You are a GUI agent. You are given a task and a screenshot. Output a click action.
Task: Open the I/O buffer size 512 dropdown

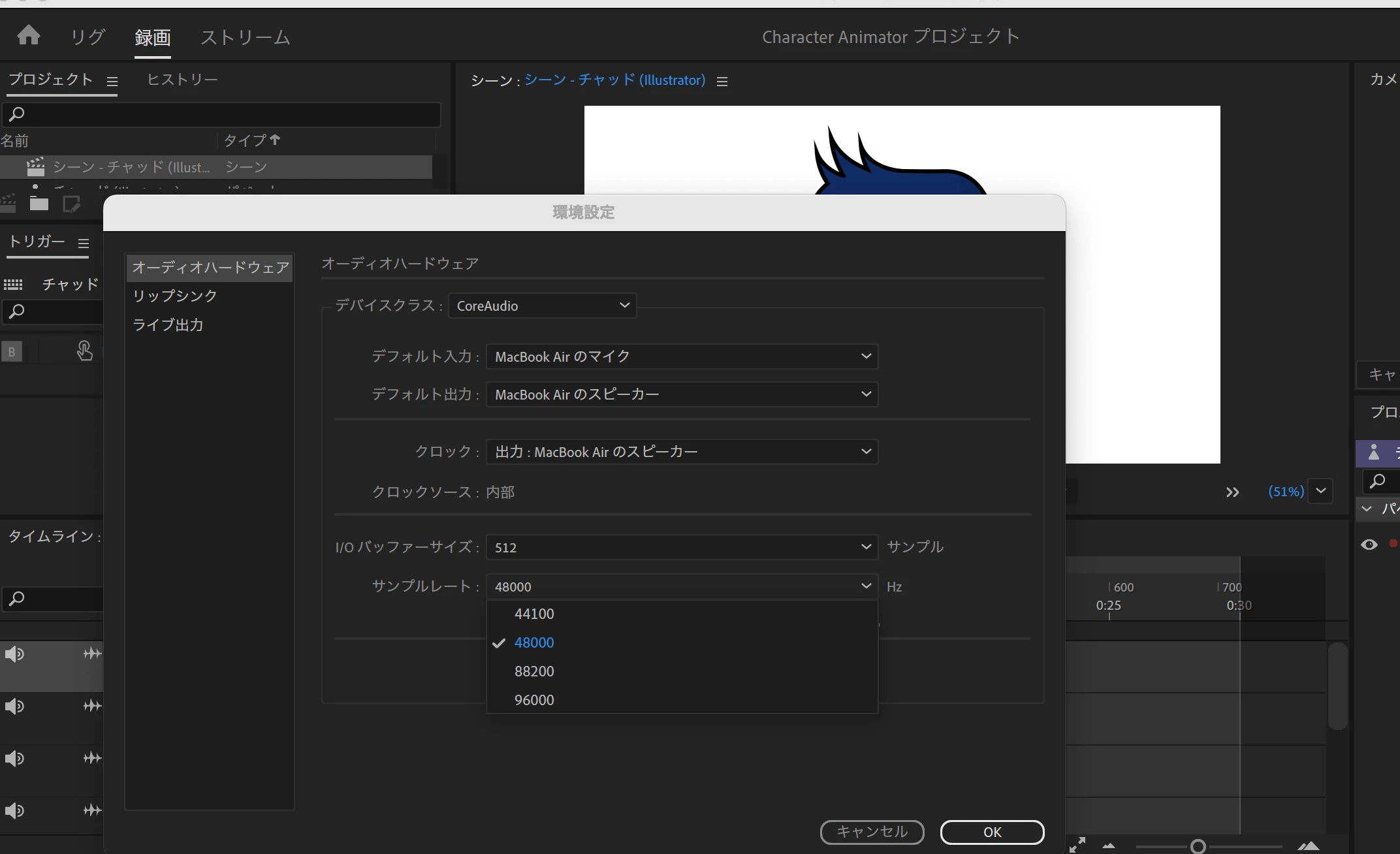(682, 547)
